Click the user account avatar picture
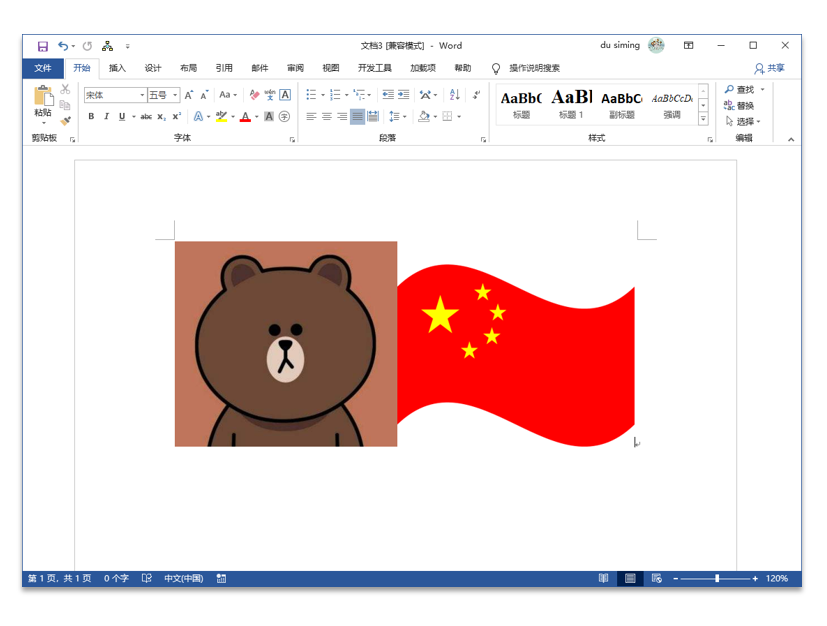827x626 pixels. tap(656, 45)
